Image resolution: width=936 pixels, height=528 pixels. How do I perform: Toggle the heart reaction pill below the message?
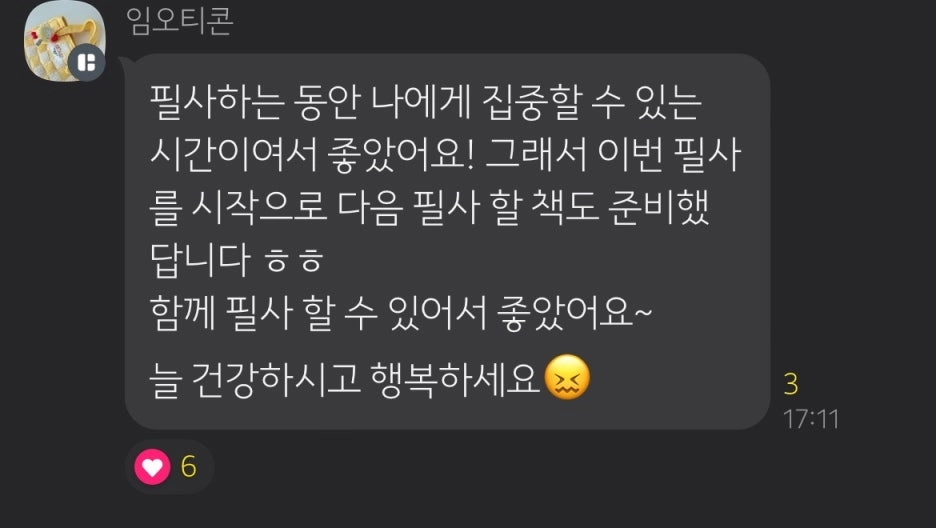(169, 467)
